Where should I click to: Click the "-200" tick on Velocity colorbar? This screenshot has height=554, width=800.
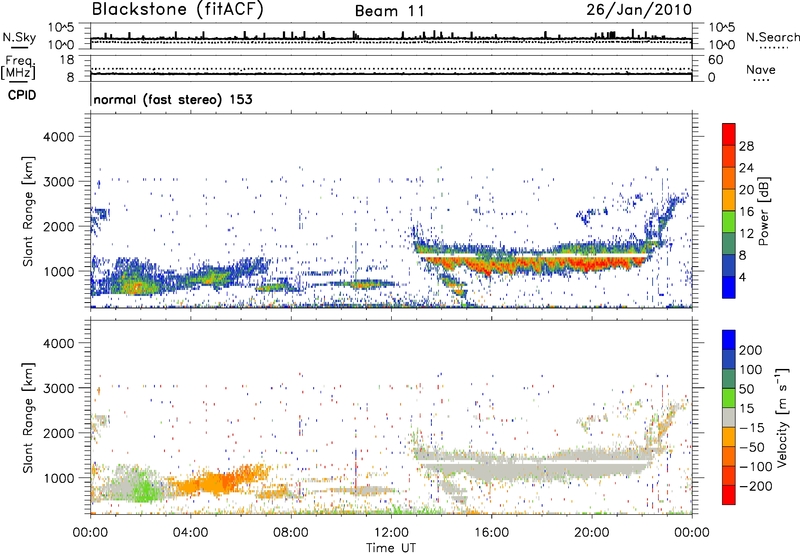(x=756, y=486)
